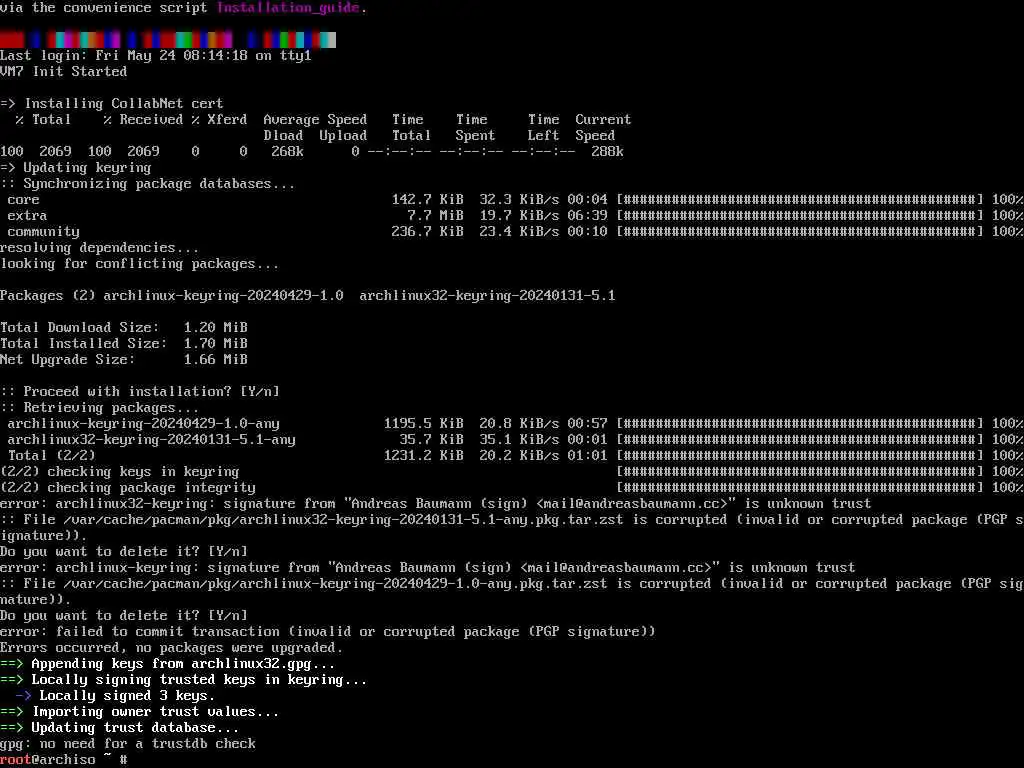
Task: Select the '7.7 MiB' size value
Action: click(435, 216)
